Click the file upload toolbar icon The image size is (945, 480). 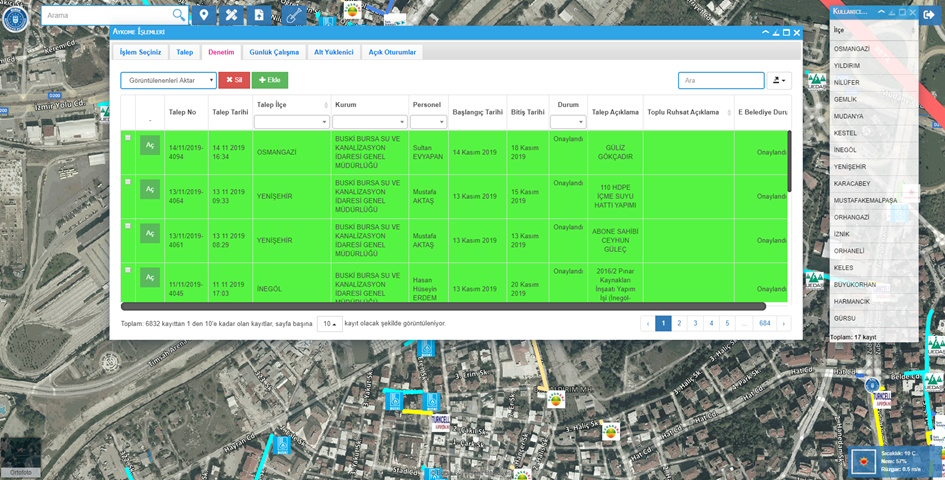click(259, 15)
